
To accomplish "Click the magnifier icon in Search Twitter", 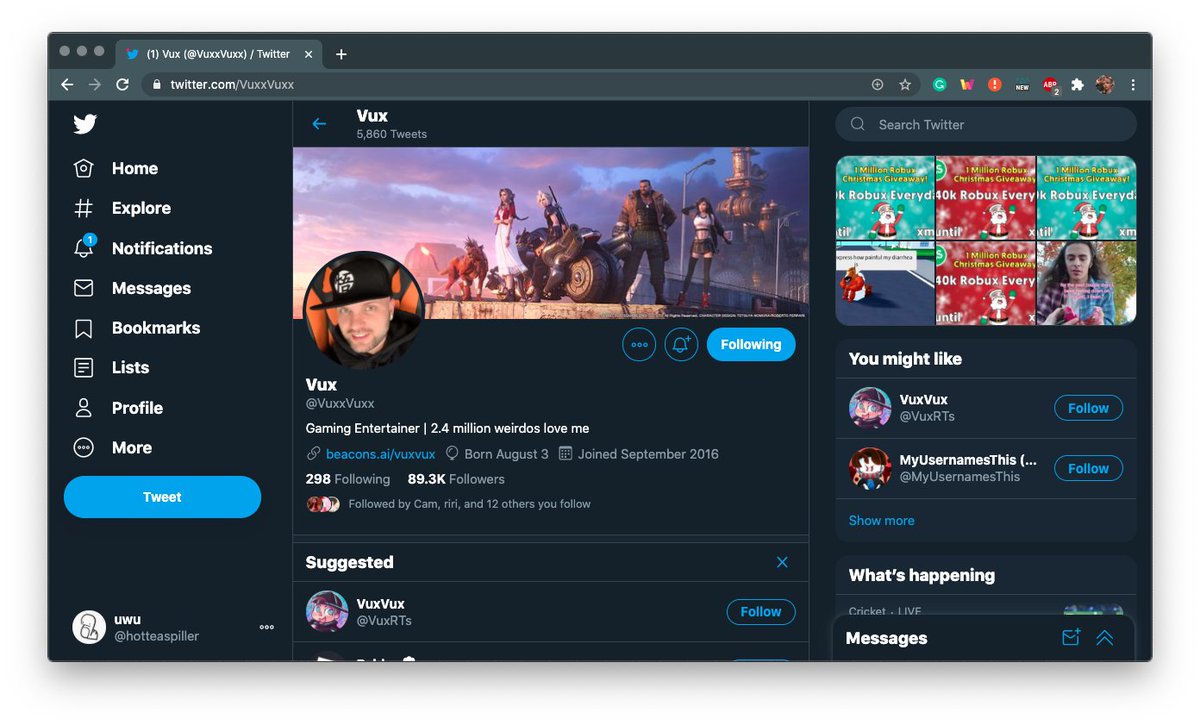I will click(x=858, y=124).
